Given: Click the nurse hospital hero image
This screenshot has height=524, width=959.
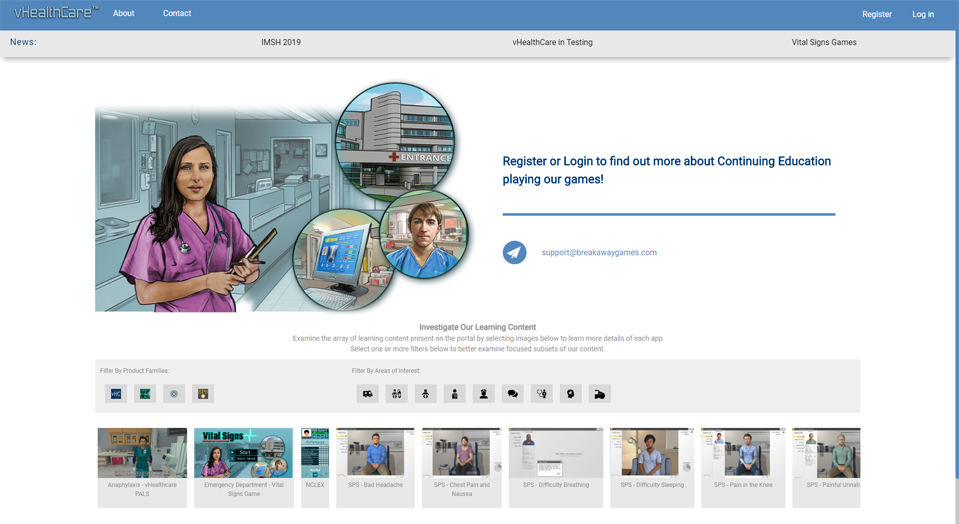Looking at the screenshot, I should [x=281, y=197].
